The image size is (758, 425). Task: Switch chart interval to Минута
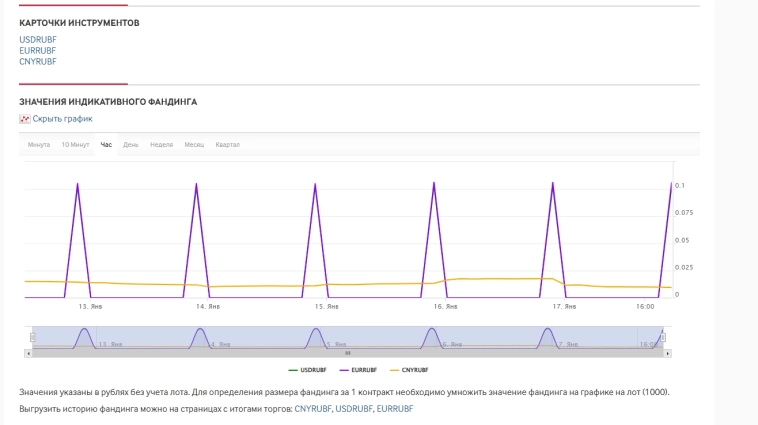point(39,145)
